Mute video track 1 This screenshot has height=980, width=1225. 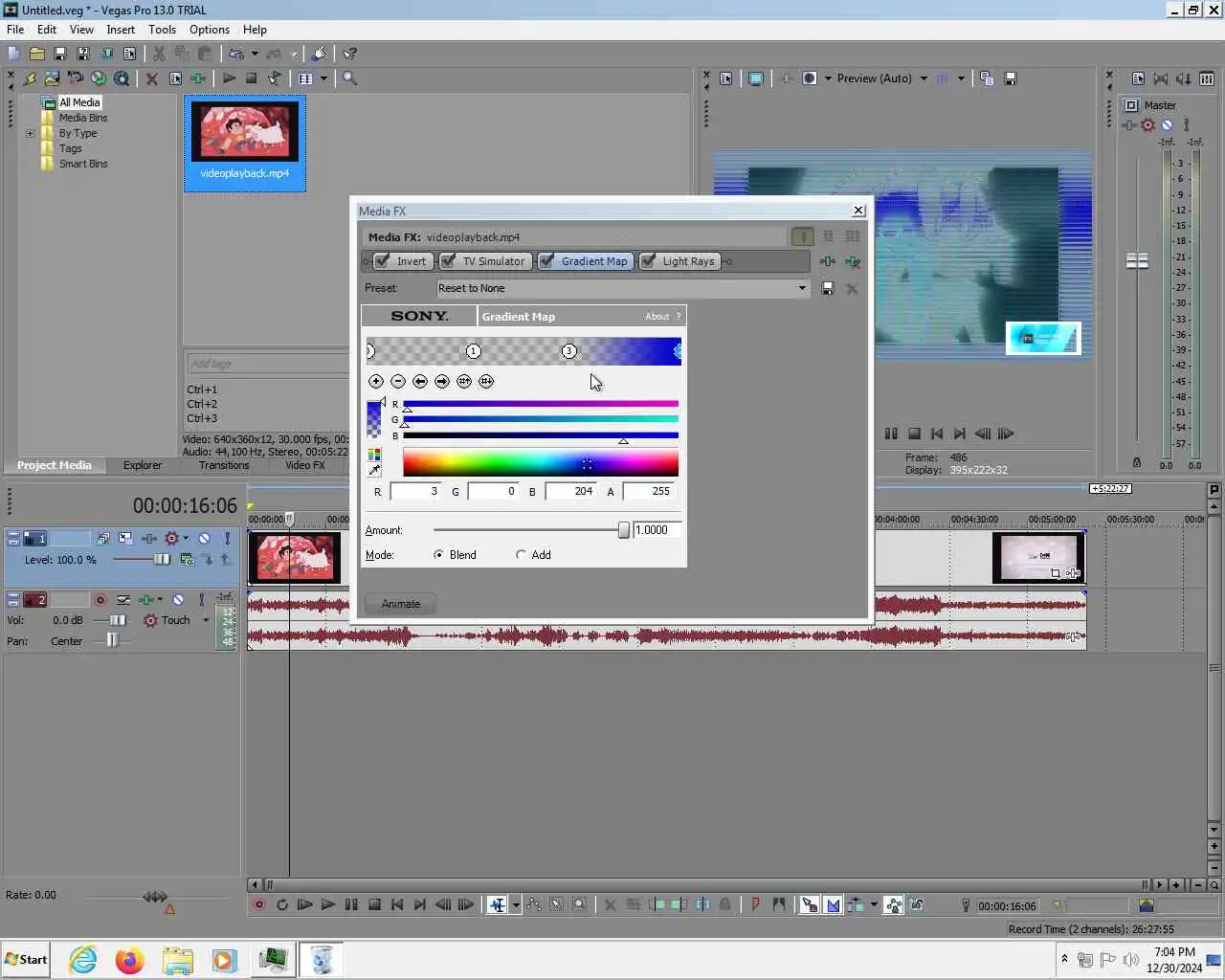204,539
